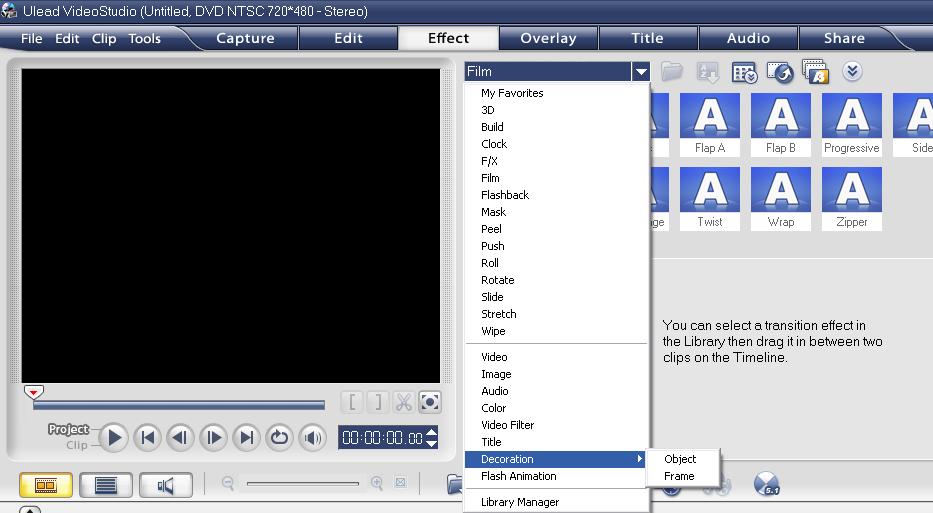Switch to the Capture step tab
The width and height of the screenshot is (933, 513).
point(246,38)
